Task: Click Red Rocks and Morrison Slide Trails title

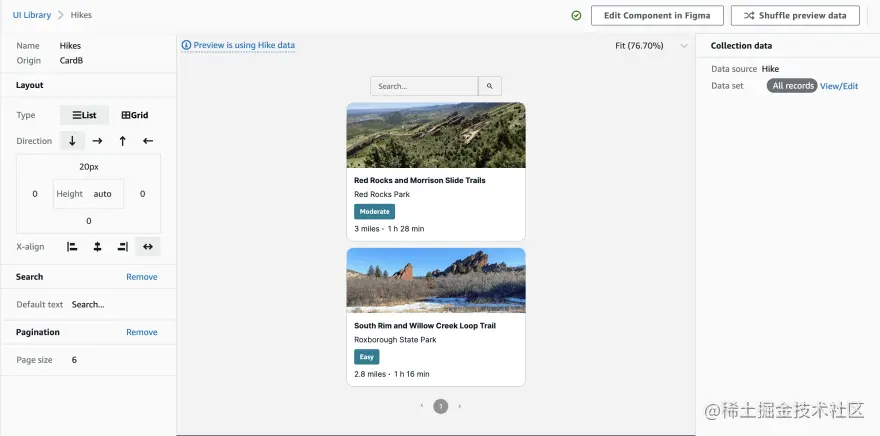Action: coord(420,180)
